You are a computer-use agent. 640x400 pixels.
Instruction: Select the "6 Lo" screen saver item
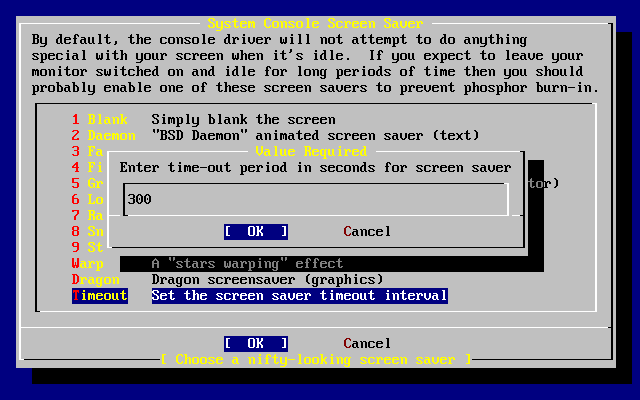[x=88, y=200]
